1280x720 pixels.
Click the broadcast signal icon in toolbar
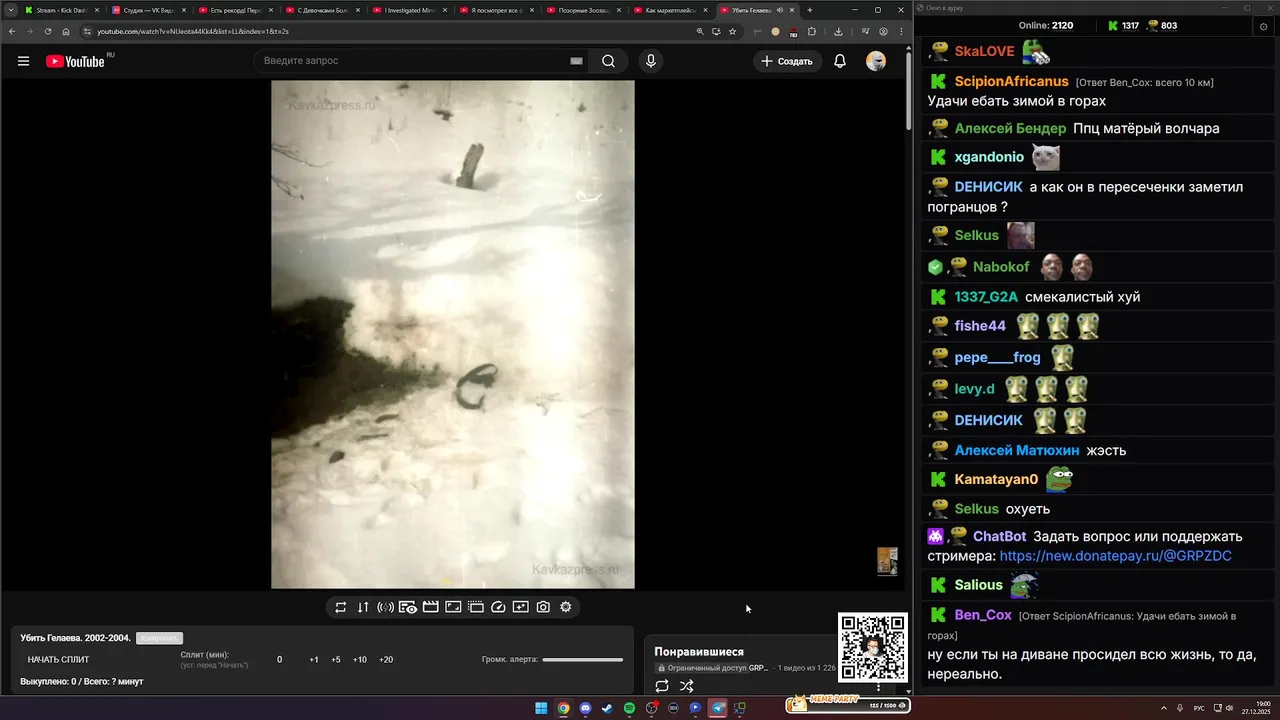(x=385, y=607)
